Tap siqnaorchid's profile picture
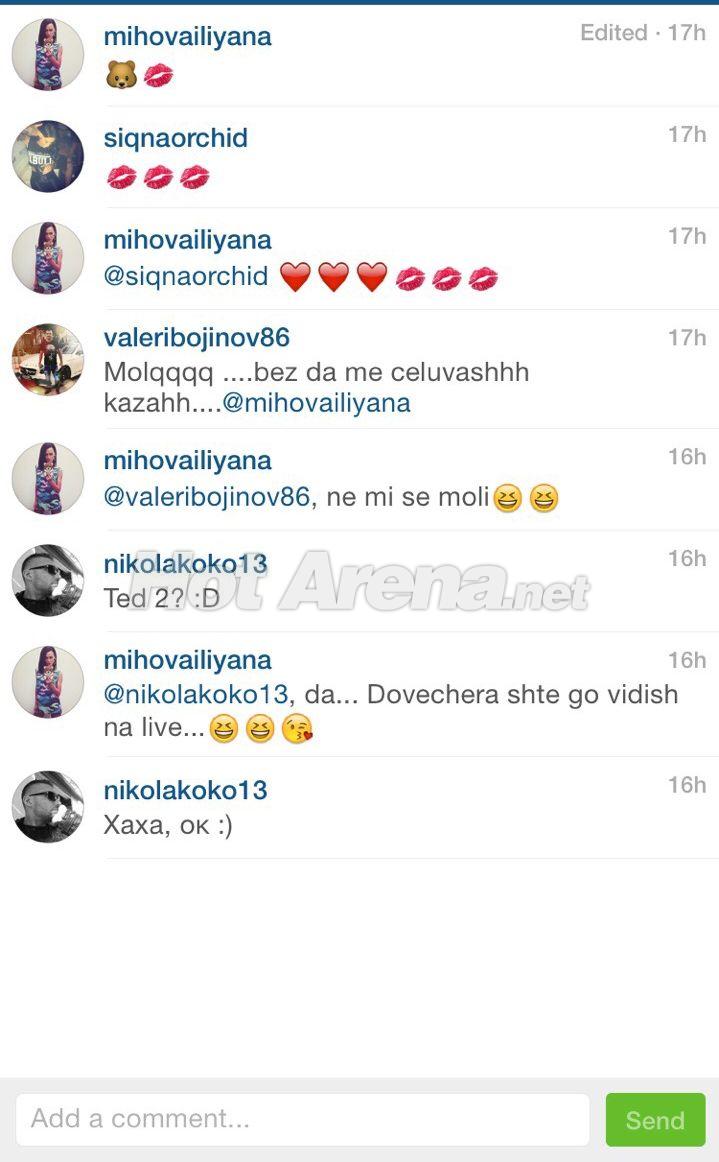Screen dimensions: 719x1162 point(47,156)
